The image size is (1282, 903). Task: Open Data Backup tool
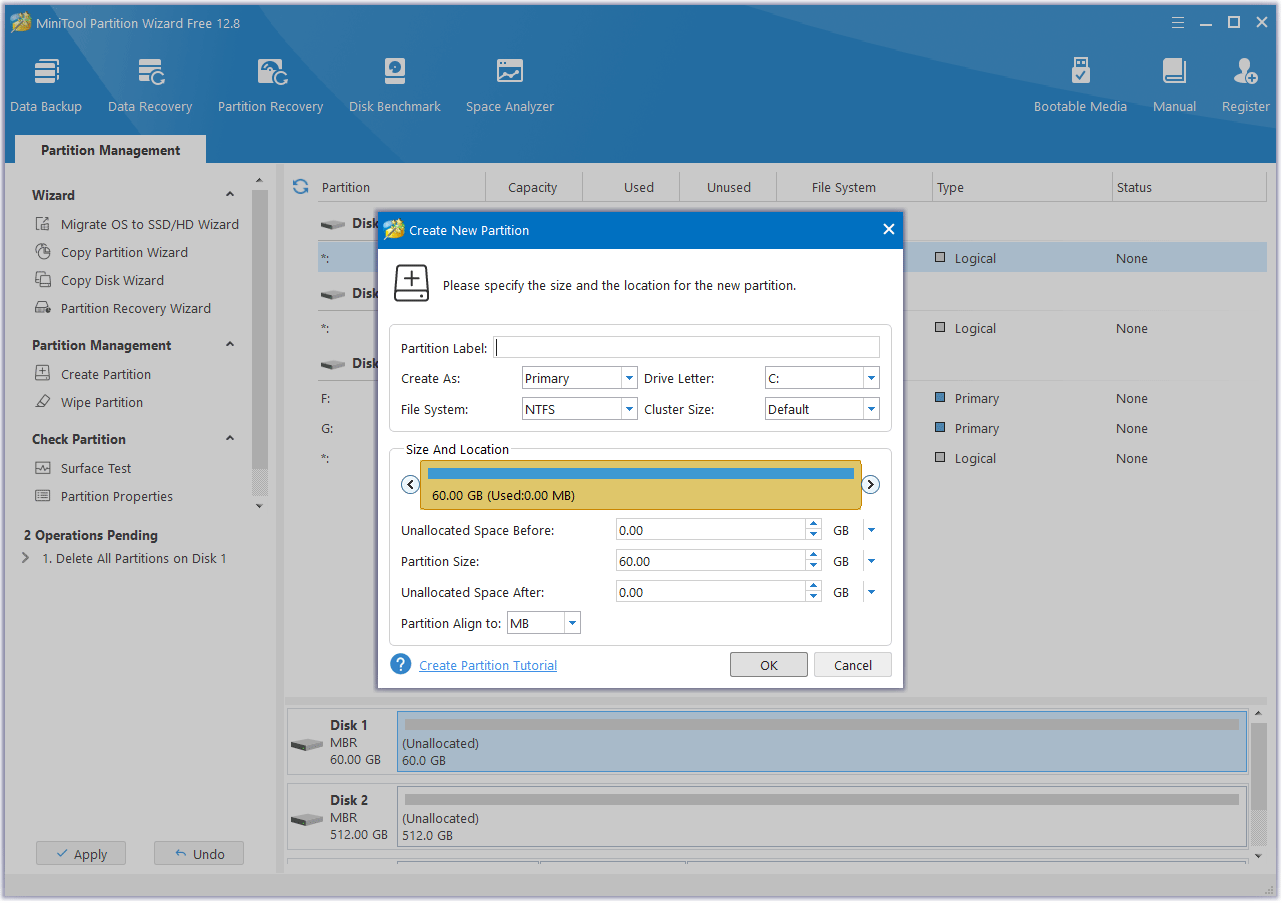tap(46, 86)
